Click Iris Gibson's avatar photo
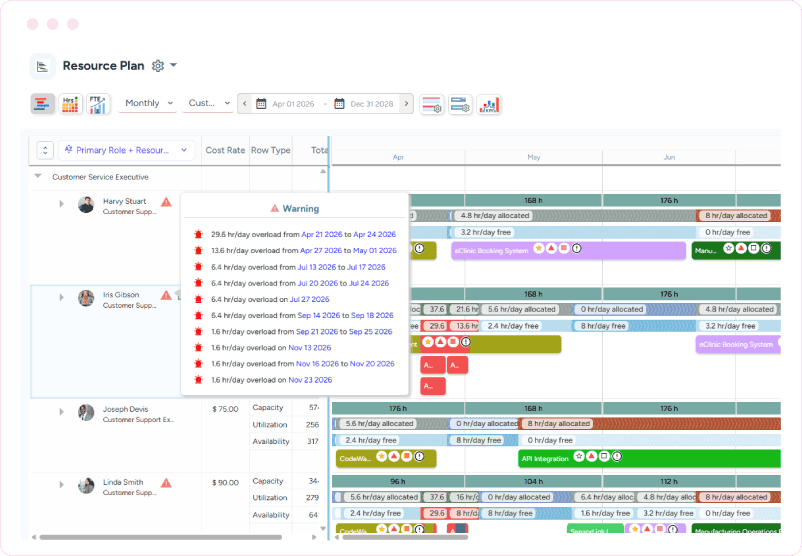Image resolution: width=802 pixels, height=556 pixels. point(86,298)
